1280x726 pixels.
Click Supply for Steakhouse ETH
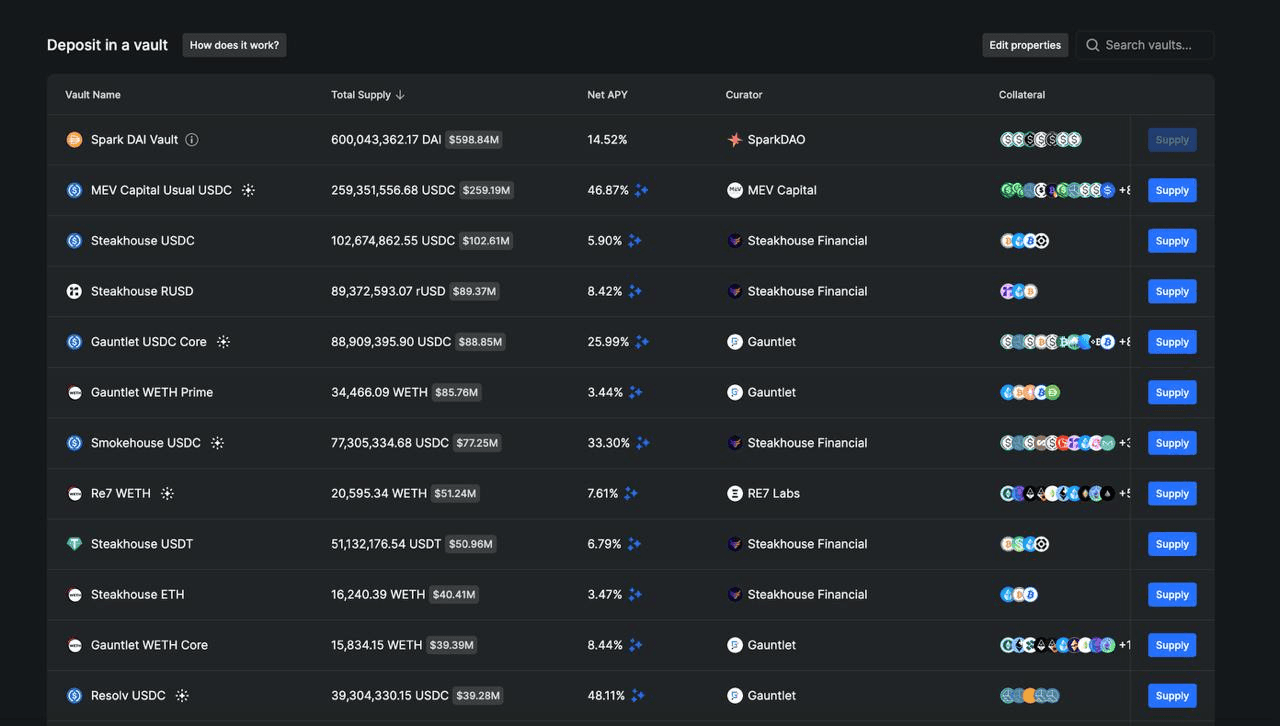click(x=1172, y=595)
